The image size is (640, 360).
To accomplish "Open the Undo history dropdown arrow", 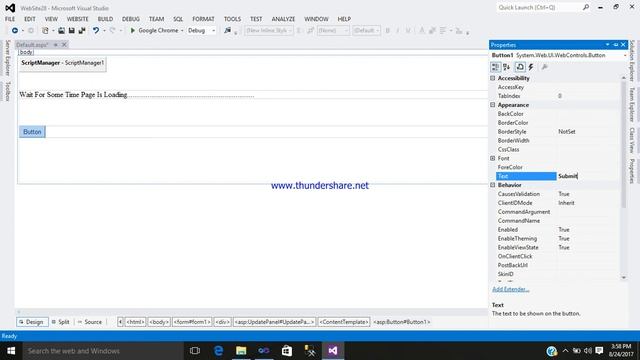I will point(104,31).
